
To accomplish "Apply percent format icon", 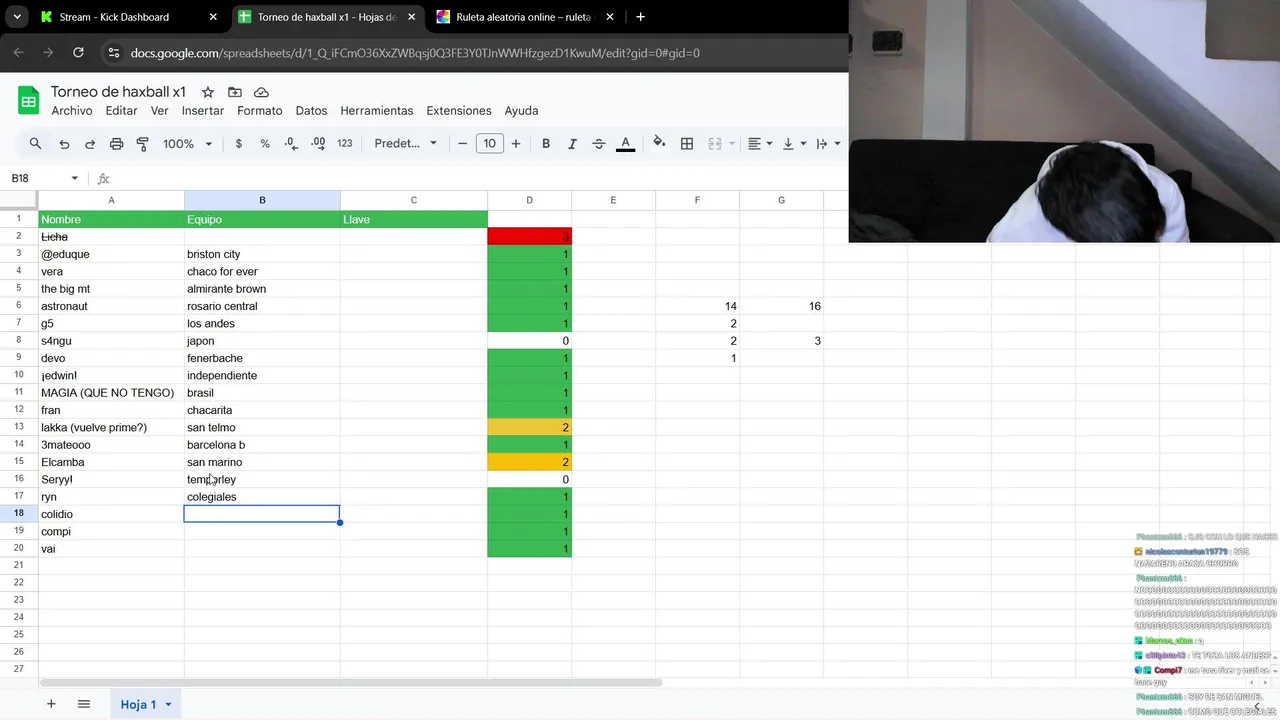I will tap(265, 144).
